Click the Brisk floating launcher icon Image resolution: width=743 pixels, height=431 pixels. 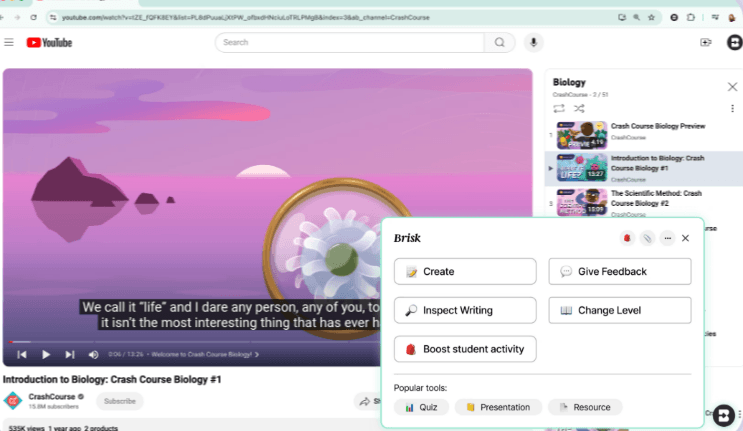pyautogui.click(x=723, y=415)
